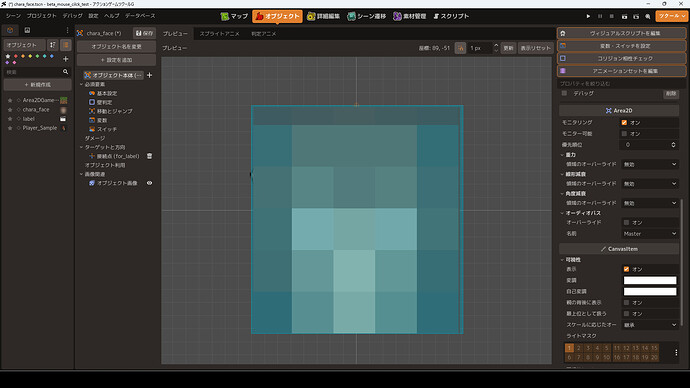The width and height of the screenshot is (690, 388).
Task: Open the 角度減衰 override dropdown
Action: pyautogui.click(x=650, y=203)
